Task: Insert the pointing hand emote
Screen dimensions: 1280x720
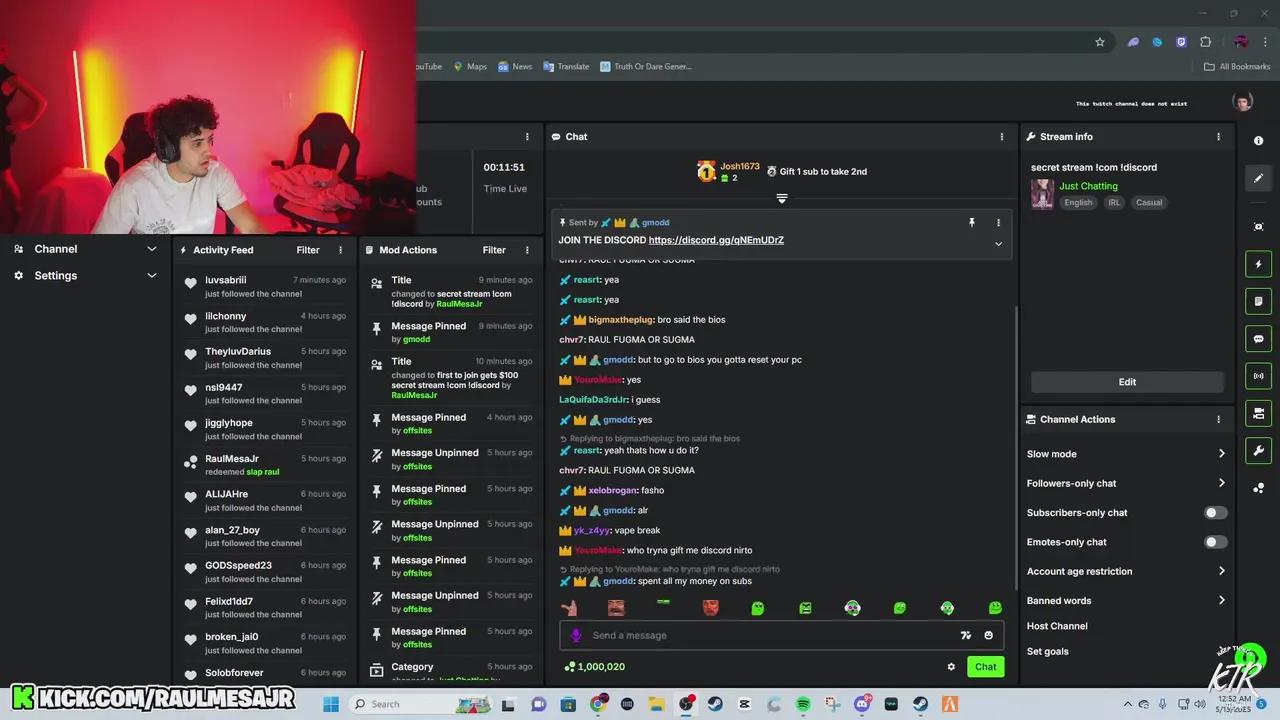Action: (x=569, y=608)
